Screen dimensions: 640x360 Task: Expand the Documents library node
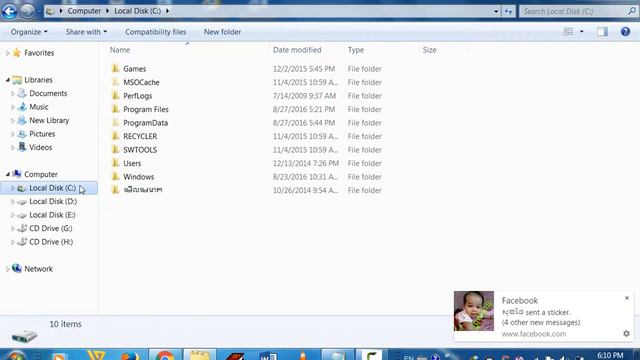pyautogui.click(x=13, y=93)
